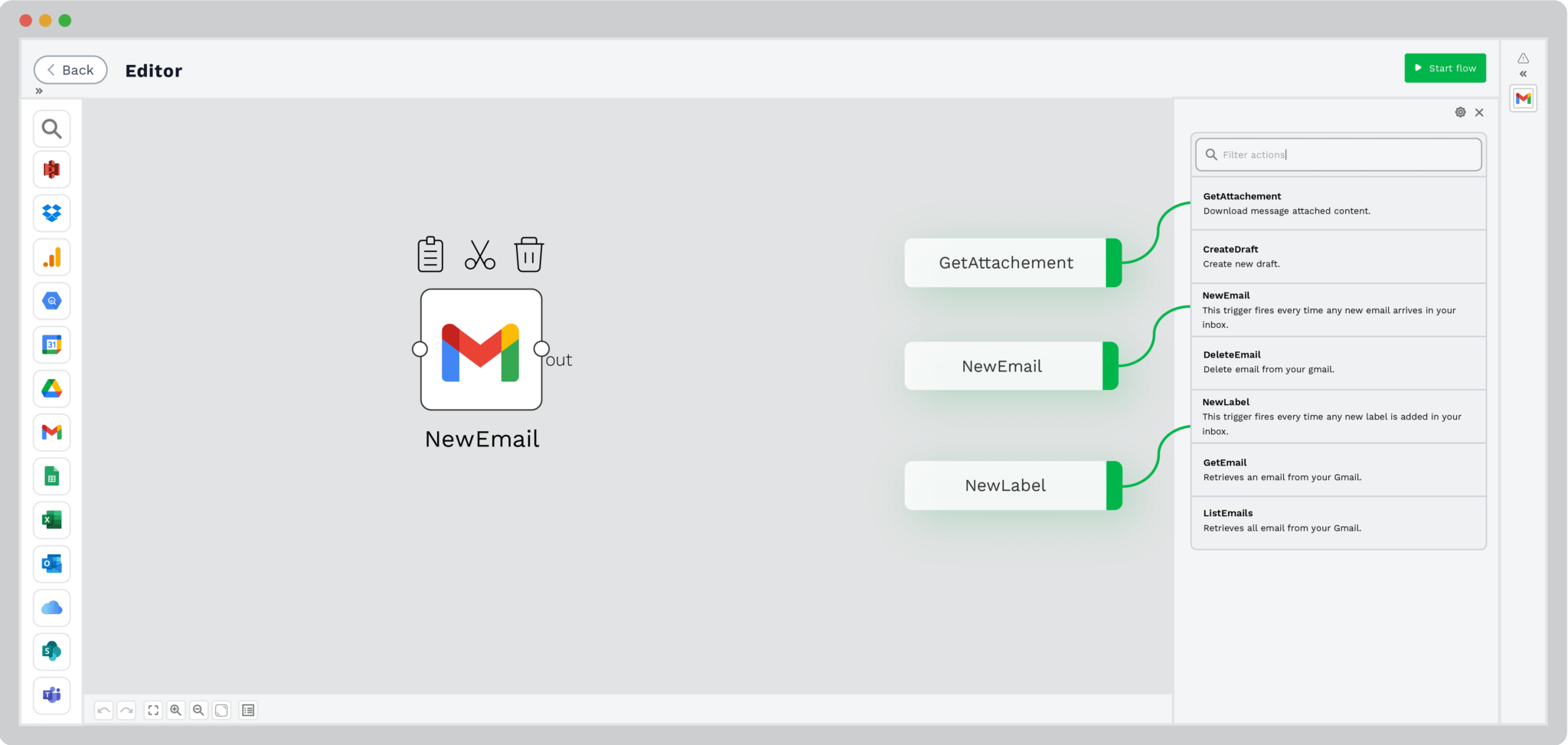Toggle the flow log list panel
Viewport: 1568px width, 745px height.
(247, 710)
